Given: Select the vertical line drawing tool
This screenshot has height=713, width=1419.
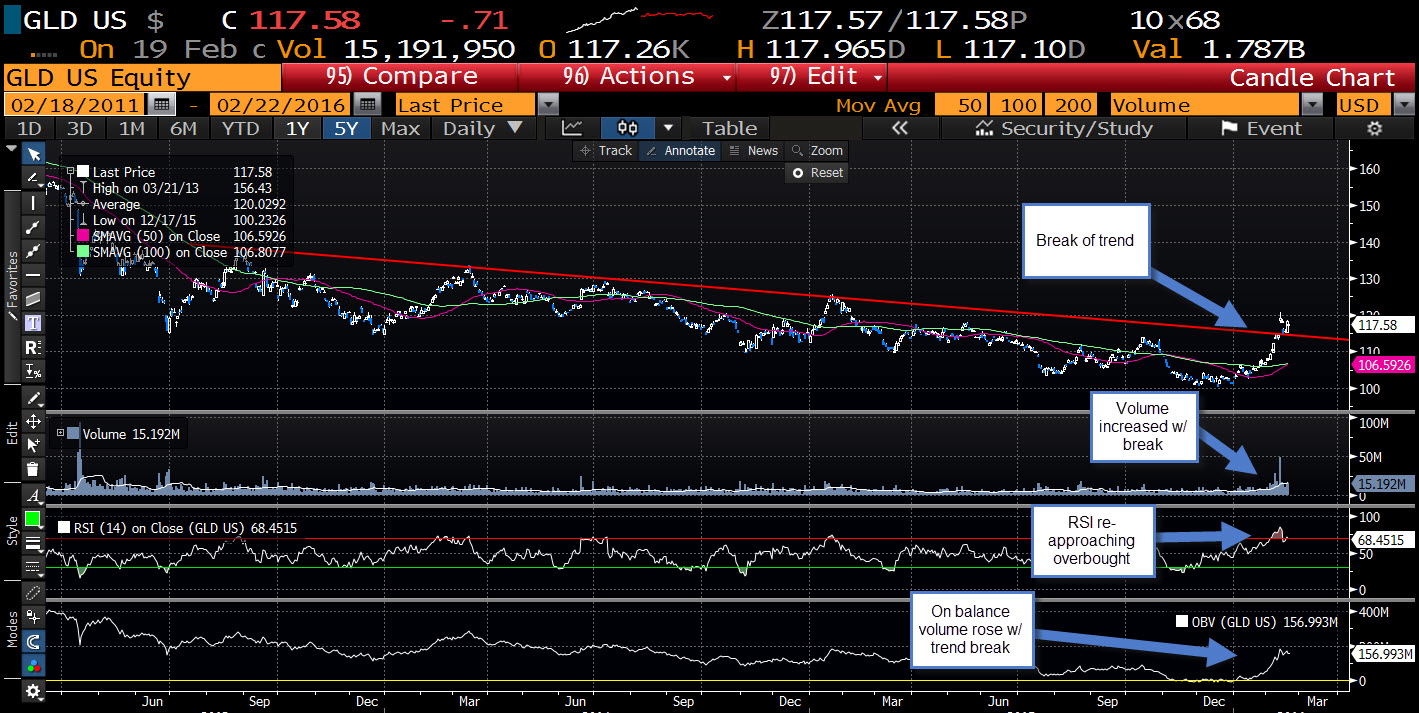Looking at the screenshot, I should pos(33,203).
